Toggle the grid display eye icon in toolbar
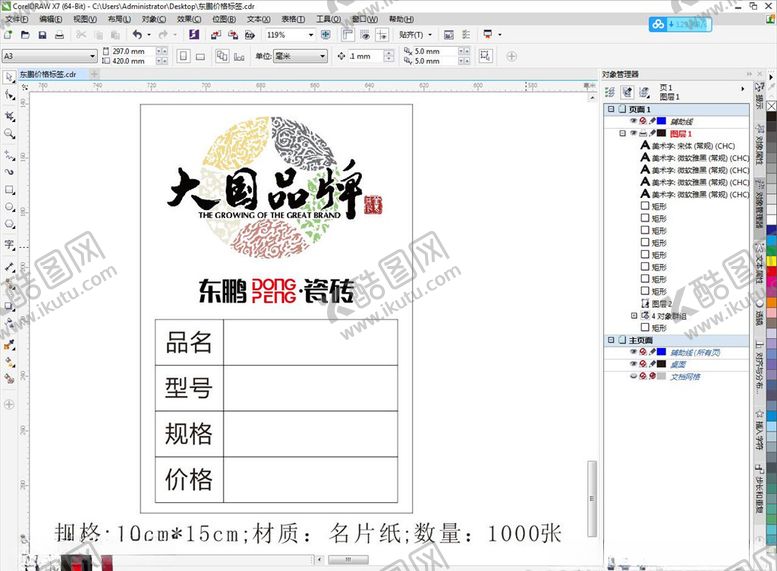 pos(365,35)
